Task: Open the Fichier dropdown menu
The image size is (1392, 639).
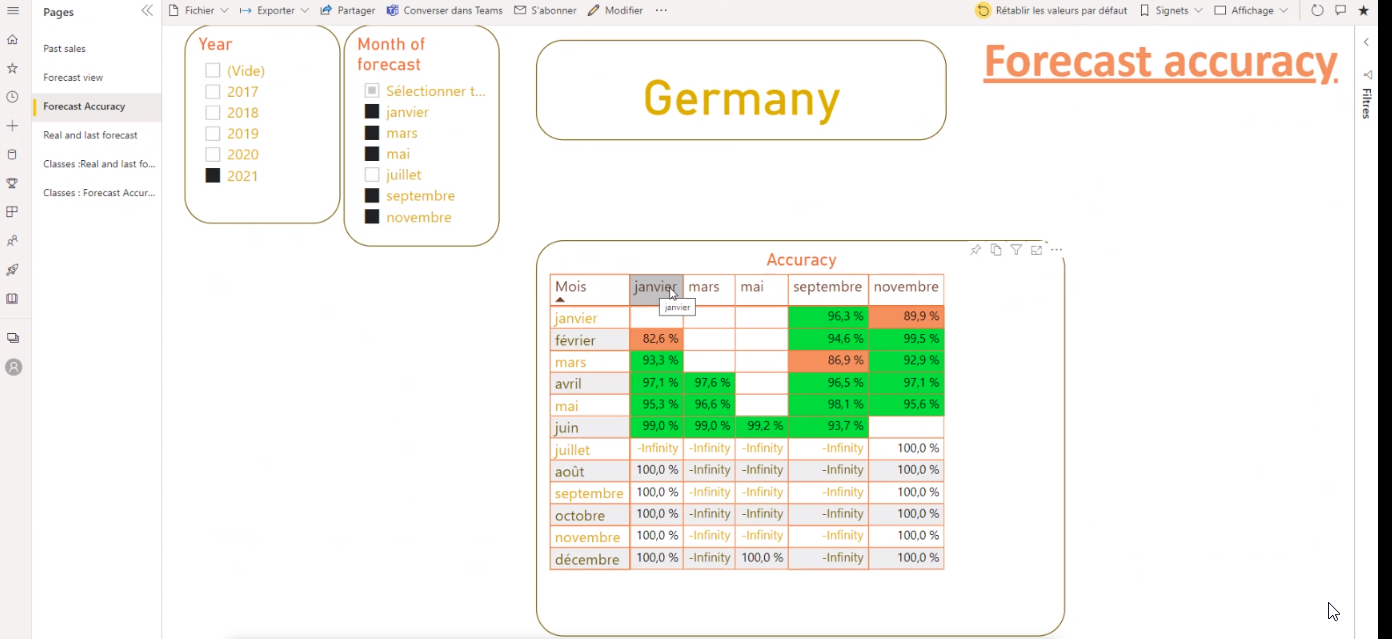Action: pos(198,10)
